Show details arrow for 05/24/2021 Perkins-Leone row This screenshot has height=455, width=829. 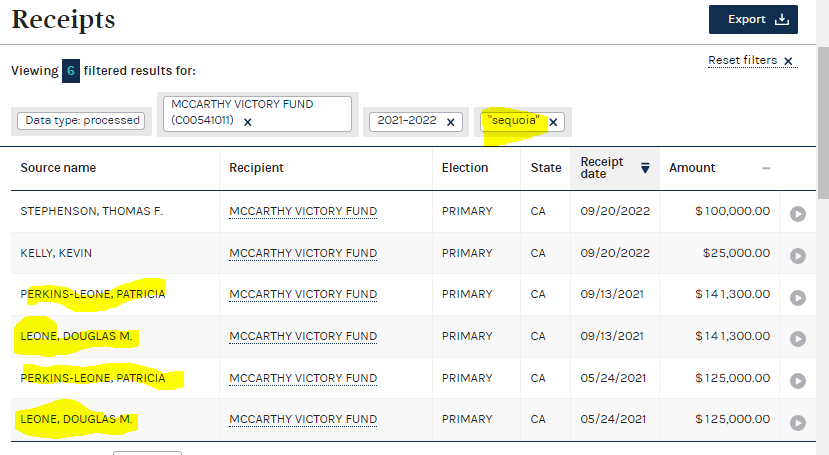click(798, 381)
